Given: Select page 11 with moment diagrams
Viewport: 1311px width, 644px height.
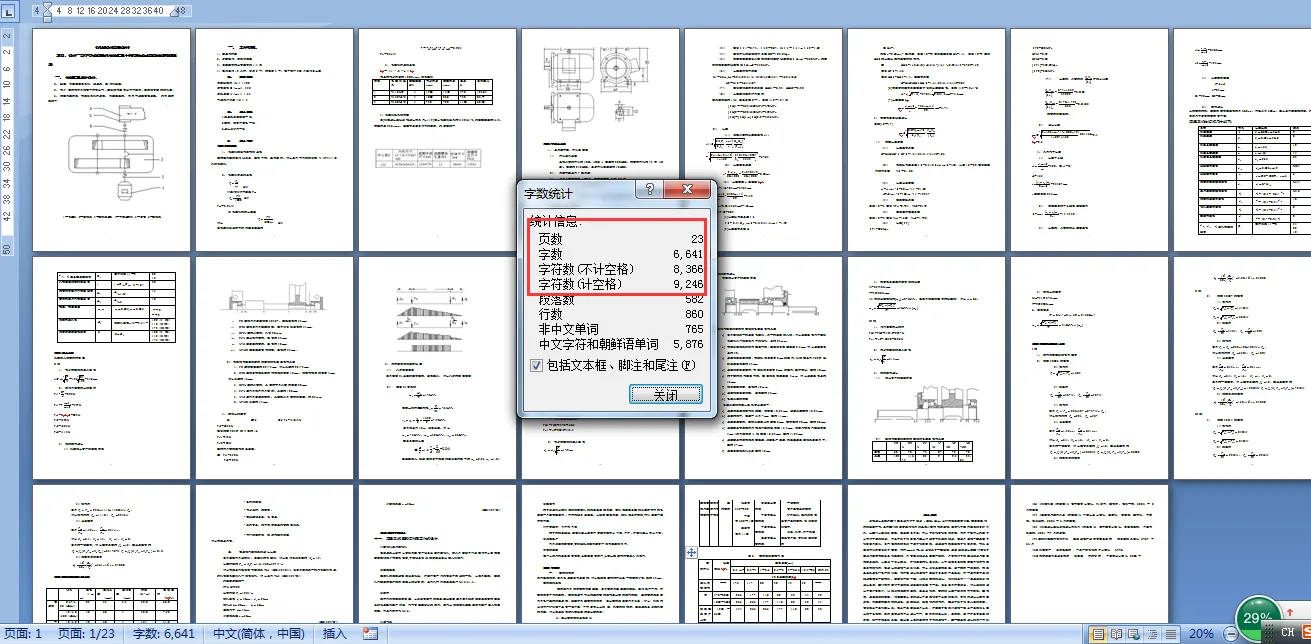Looking at the screenshot, I should point(437,368).
